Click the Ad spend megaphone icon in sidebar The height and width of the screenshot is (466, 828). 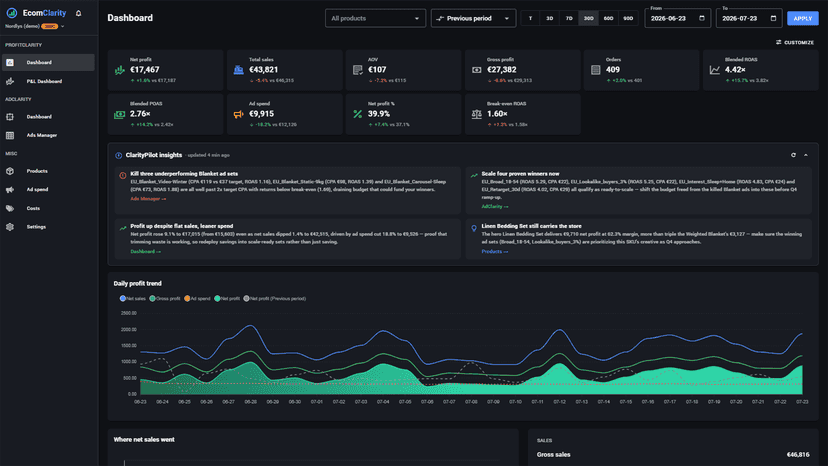point(10,190)
